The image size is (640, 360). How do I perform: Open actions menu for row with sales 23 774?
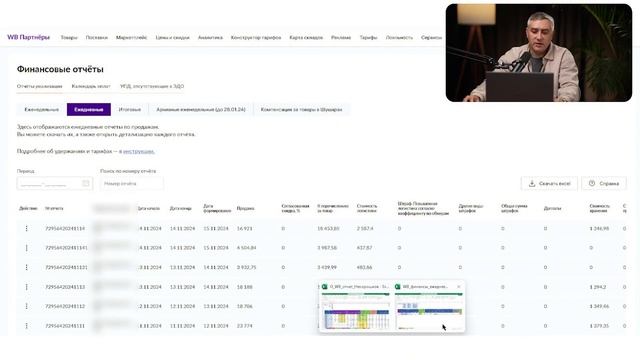point(27,326)
